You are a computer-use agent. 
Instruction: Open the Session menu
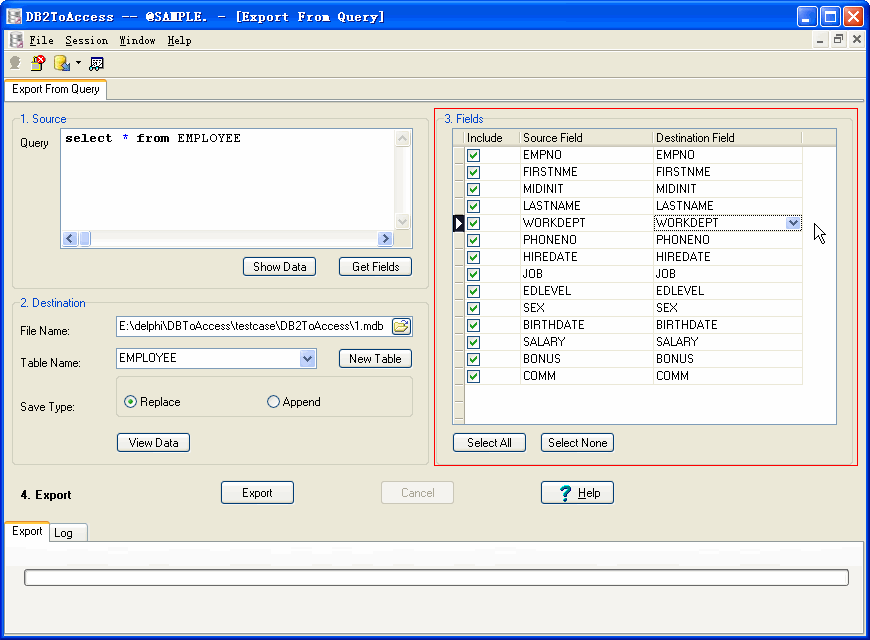click(x=87, y=41)
